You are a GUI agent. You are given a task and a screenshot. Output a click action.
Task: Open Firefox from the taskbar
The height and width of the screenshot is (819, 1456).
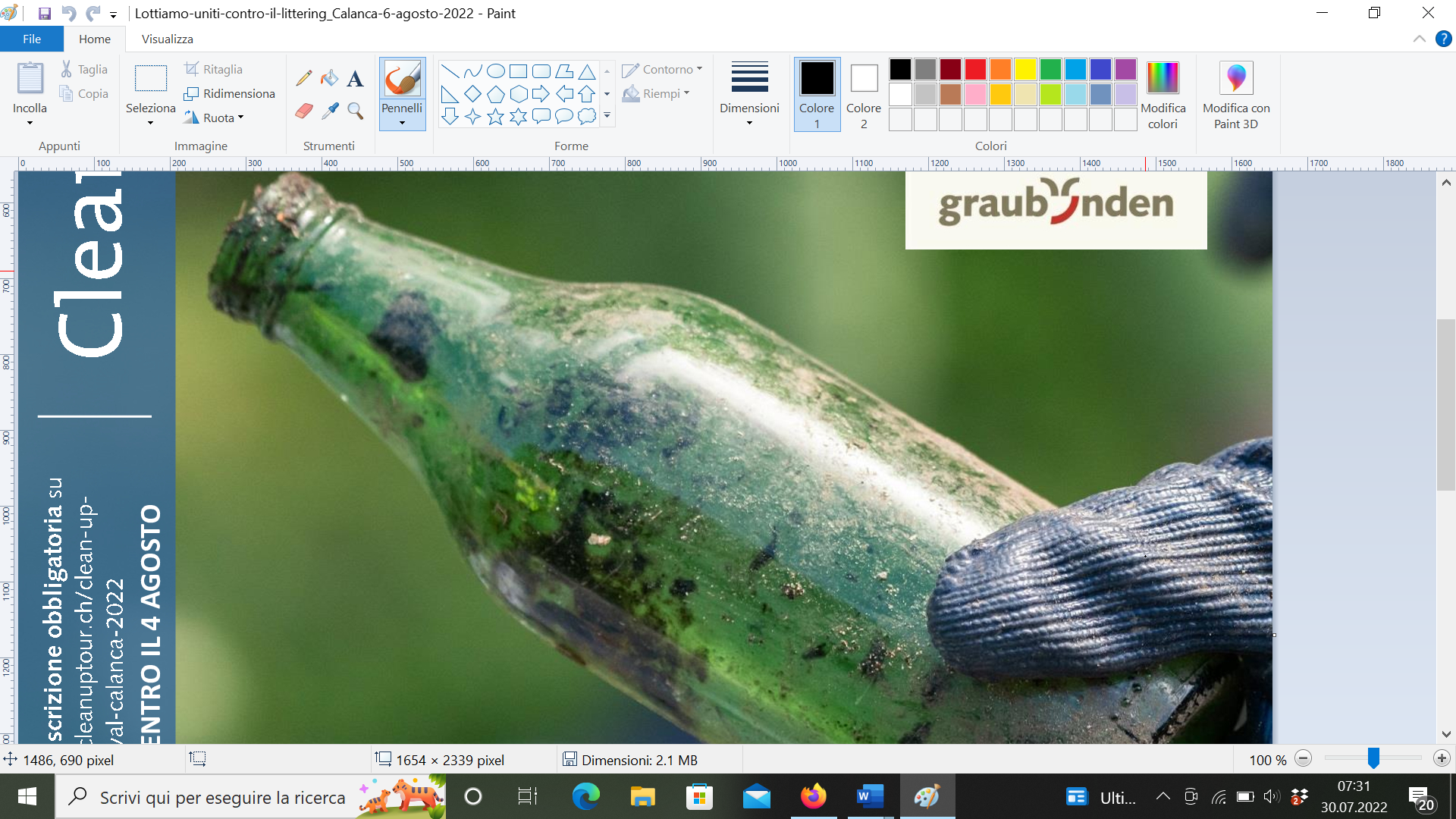(x=813, y=797)
